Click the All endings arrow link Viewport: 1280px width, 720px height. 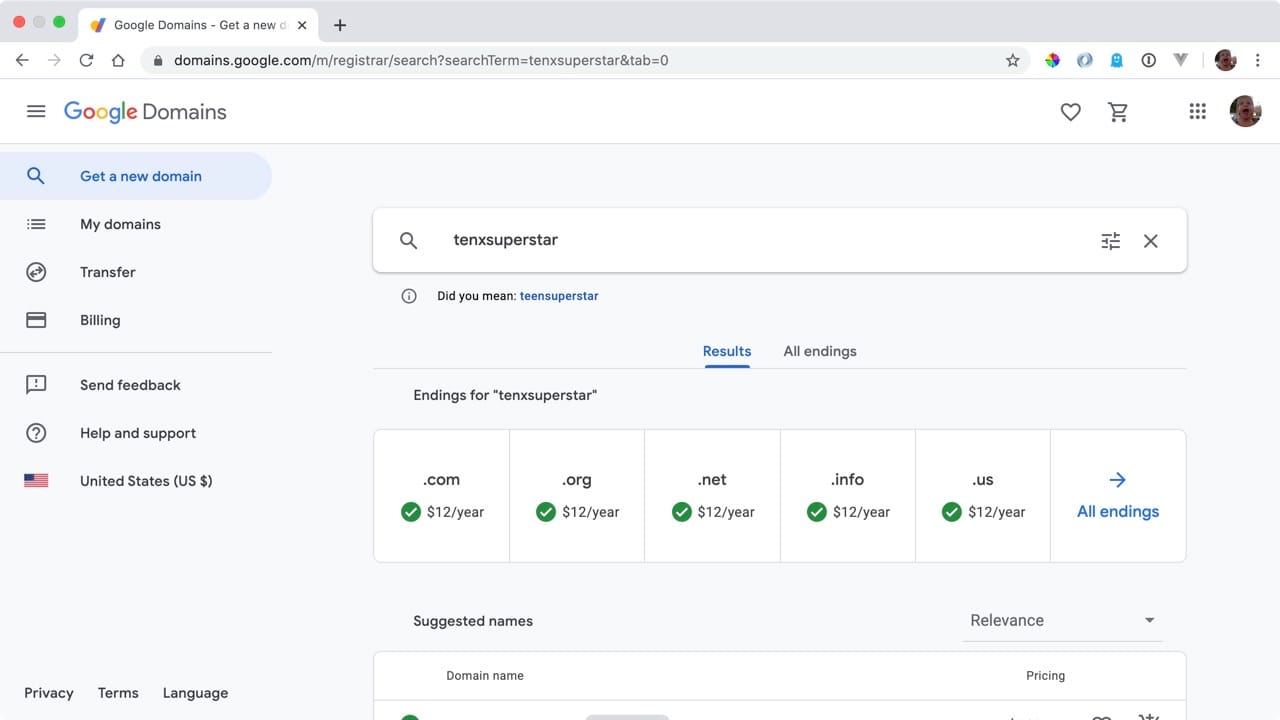tap(1118, 496)
